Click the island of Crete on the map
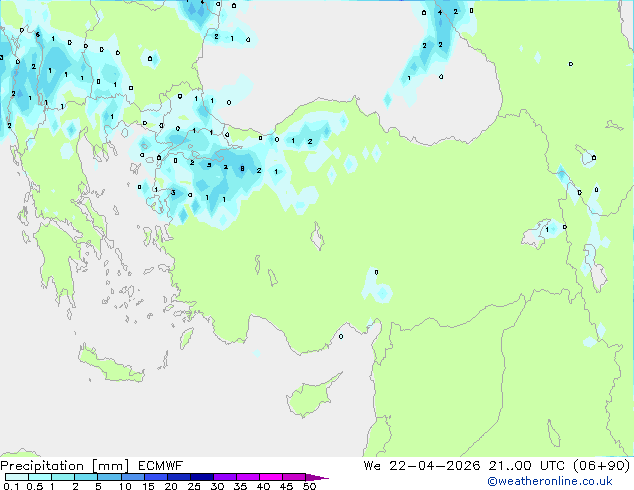 111,365
